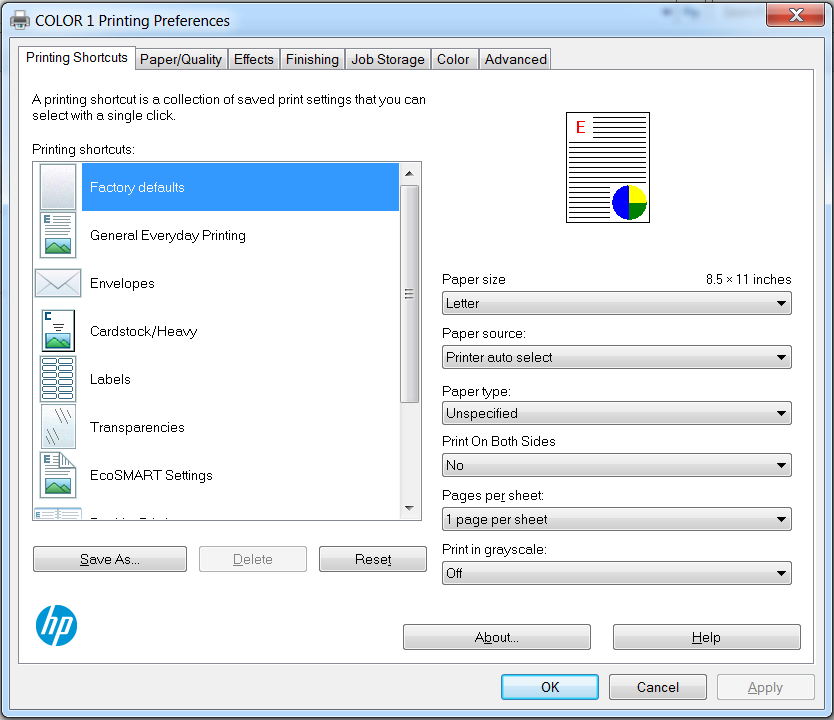Click the General Everyday Printing icon
The height and width of the screenshot is (720, 834).
pos(58,235)
